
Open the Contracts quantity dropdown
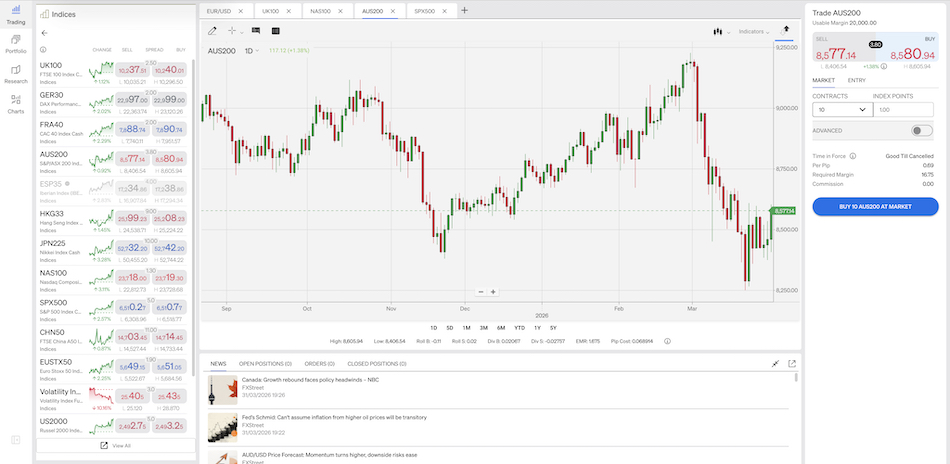[x=842, y=110]
